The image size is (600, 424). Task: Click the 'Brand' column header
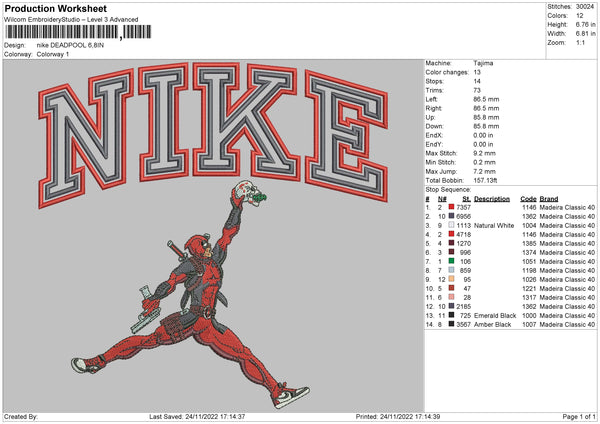coord(549,199)
